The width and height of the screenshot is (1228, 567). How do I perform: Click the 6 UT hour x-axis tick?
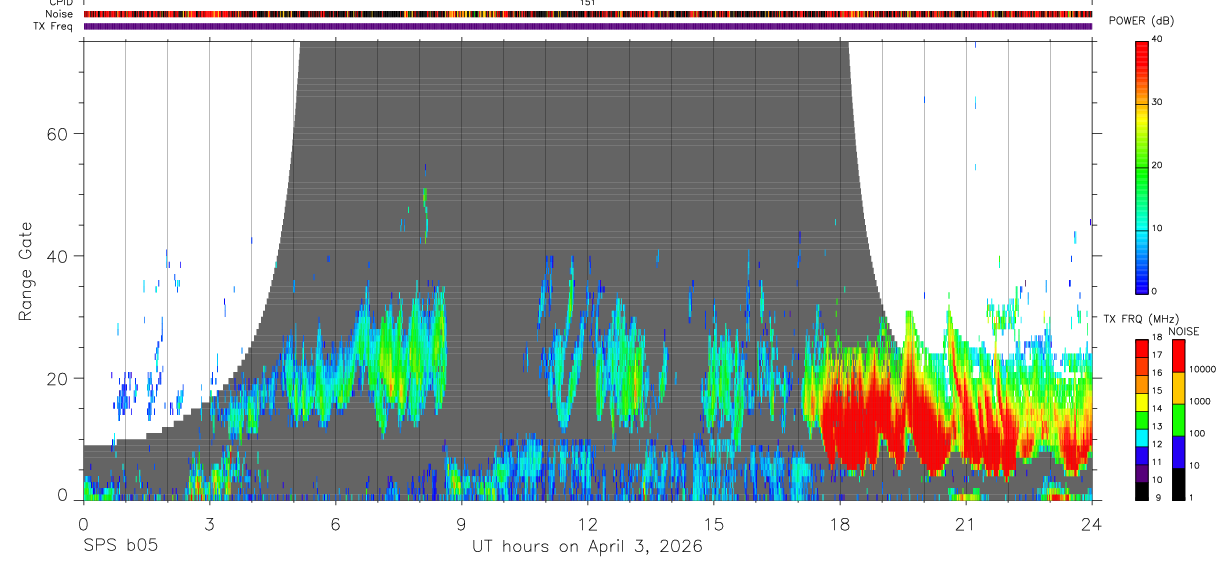[x=335, y=523]
